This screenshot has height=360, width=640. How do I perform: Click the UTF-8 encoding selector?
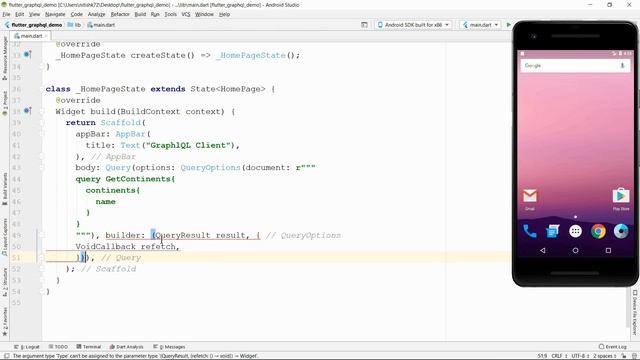580,356
